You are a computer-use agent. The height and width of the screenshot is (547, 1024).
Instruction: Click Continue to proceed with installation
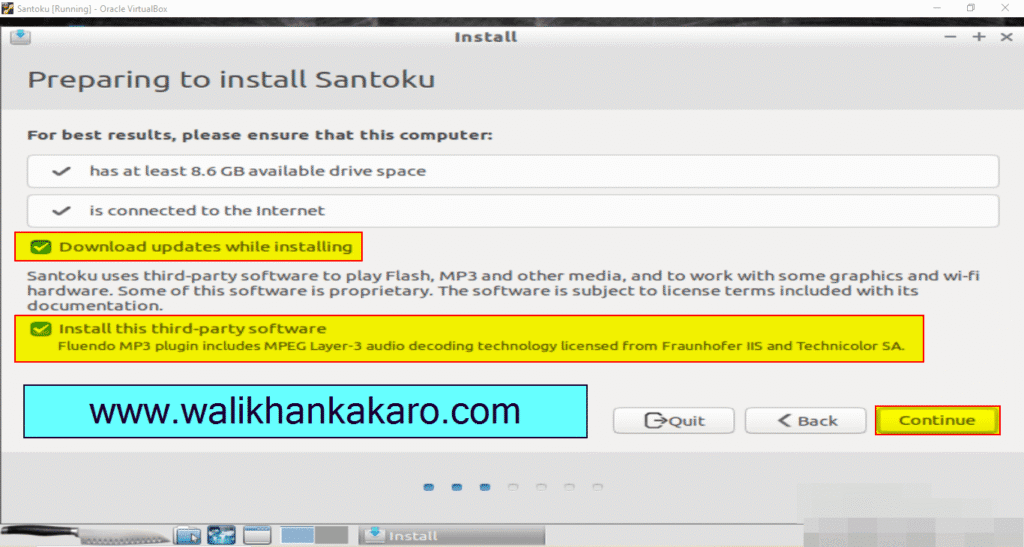coord(937,420)
